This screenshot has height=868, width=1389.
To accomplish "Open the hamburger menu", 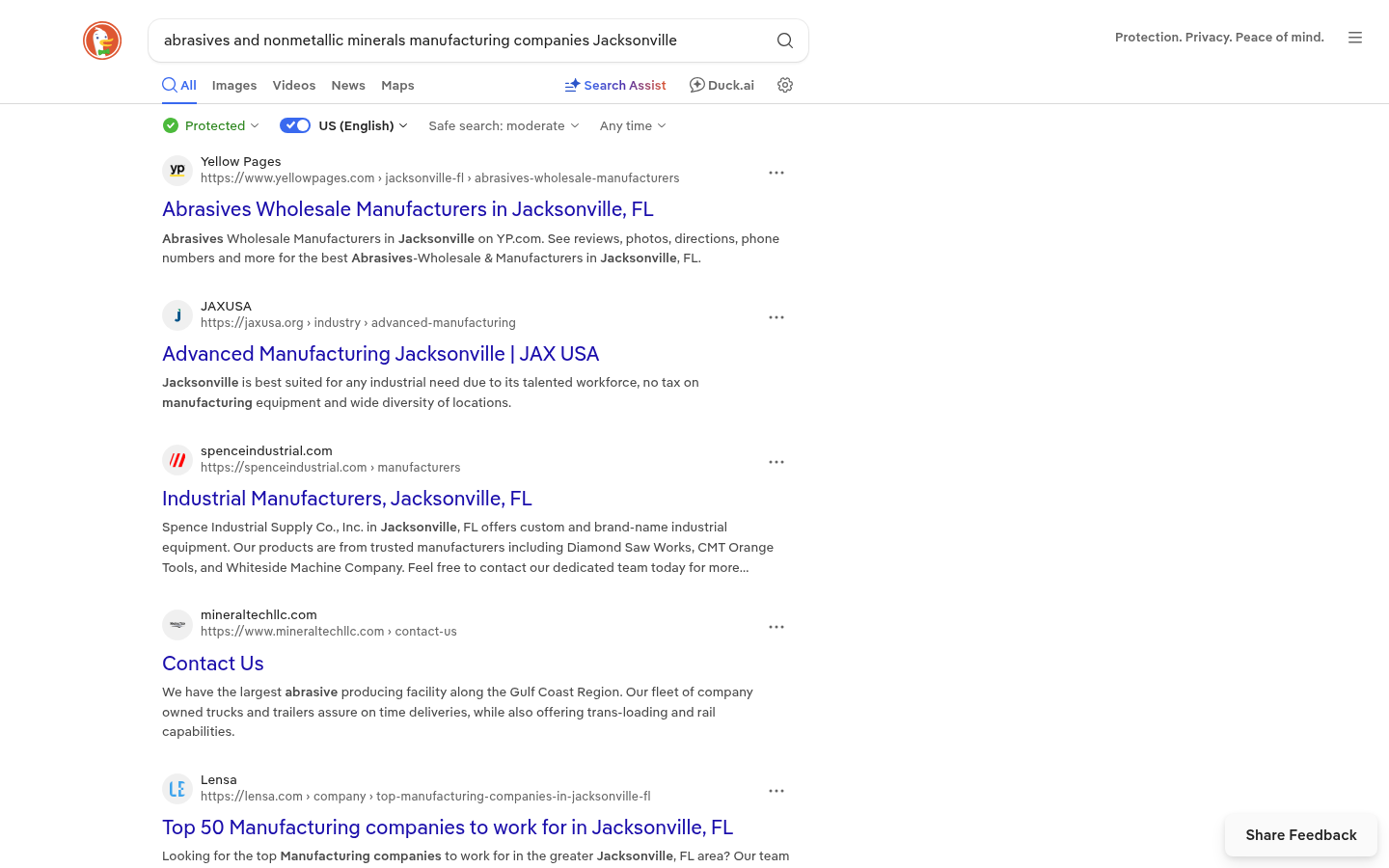I will 1355,38.
